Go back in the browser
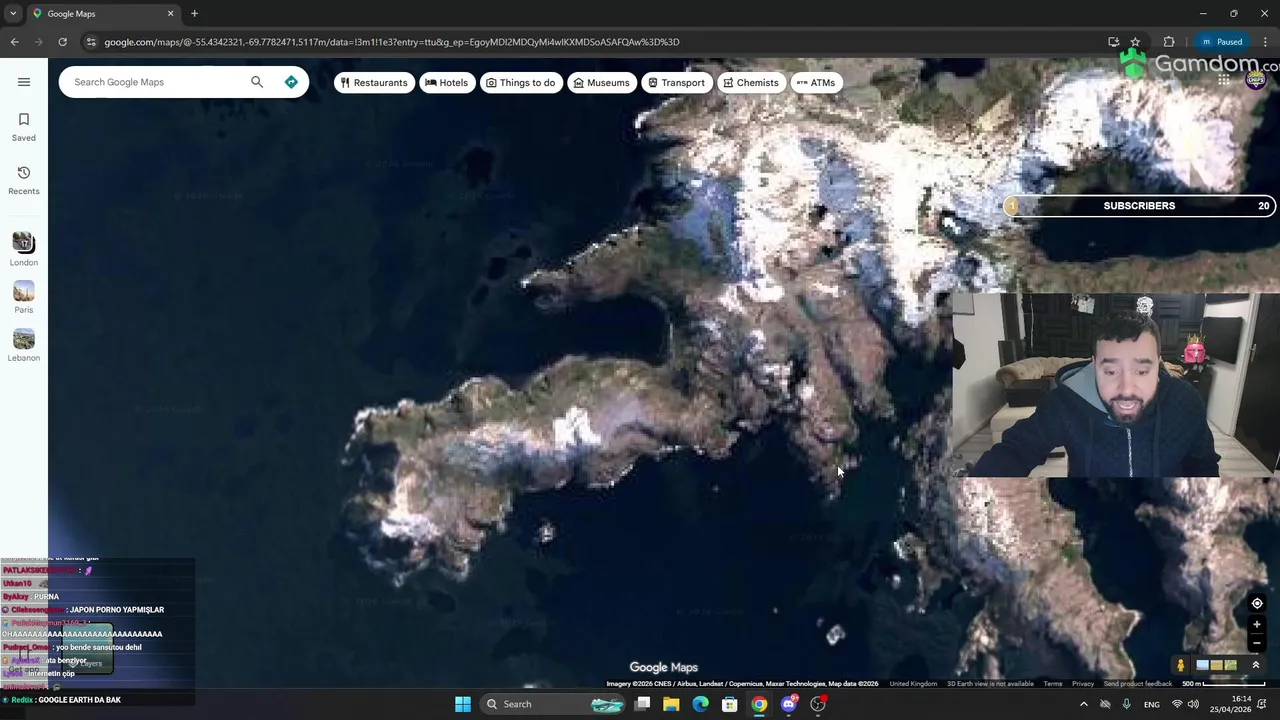Screen dimensions: 1280x720 coord(14,42)
